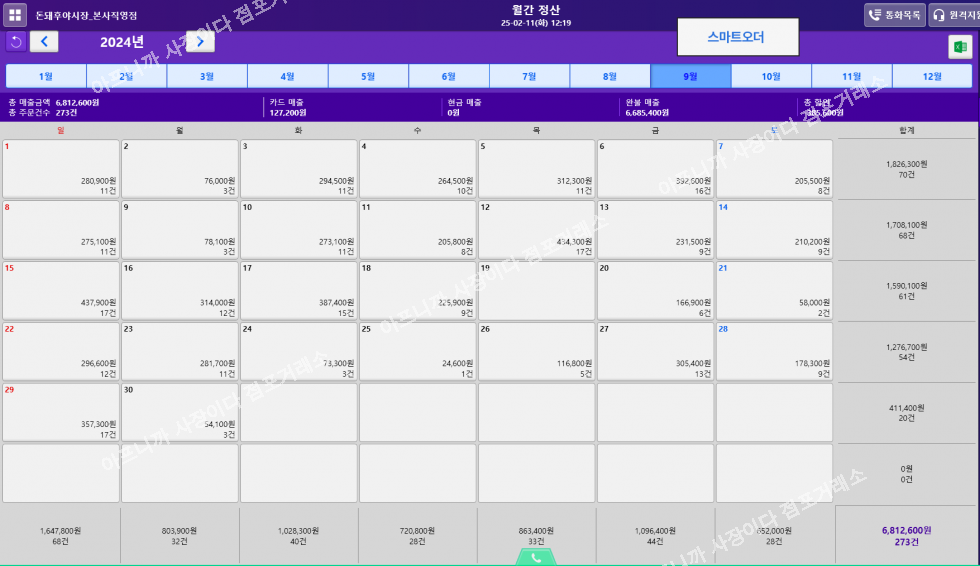980x566 pixels.
Task: Select the 10월 month tab
Action: point(771,76)
